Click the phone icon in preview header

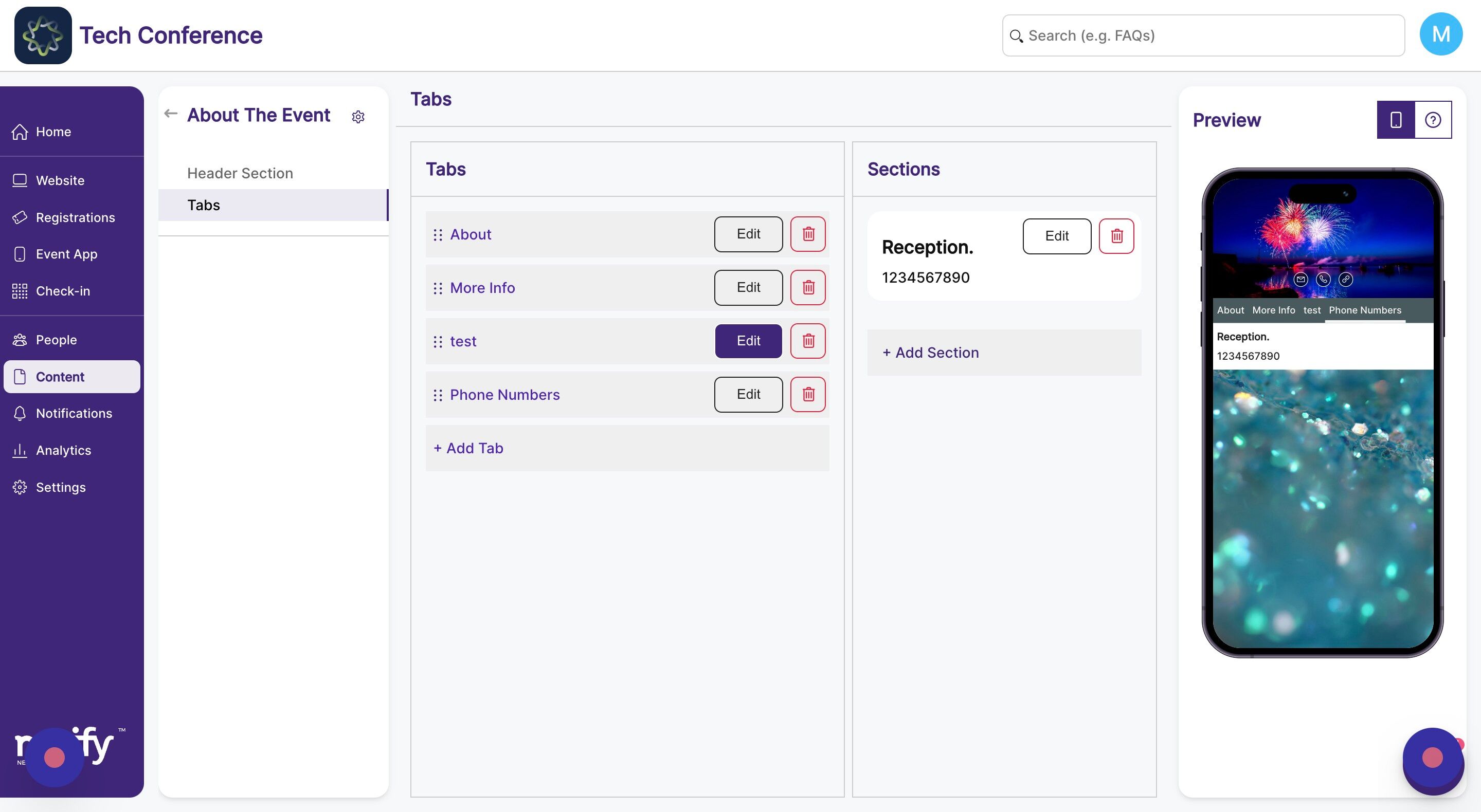click(1323, 279)
